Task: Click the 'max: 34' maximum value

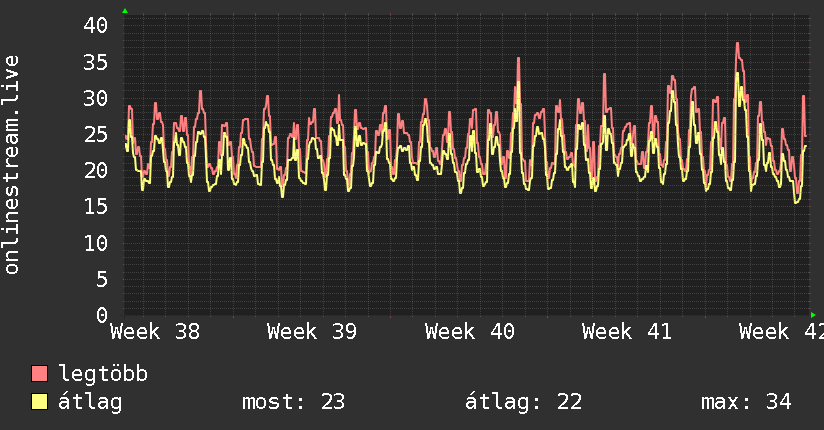Action: coord(746,402)
